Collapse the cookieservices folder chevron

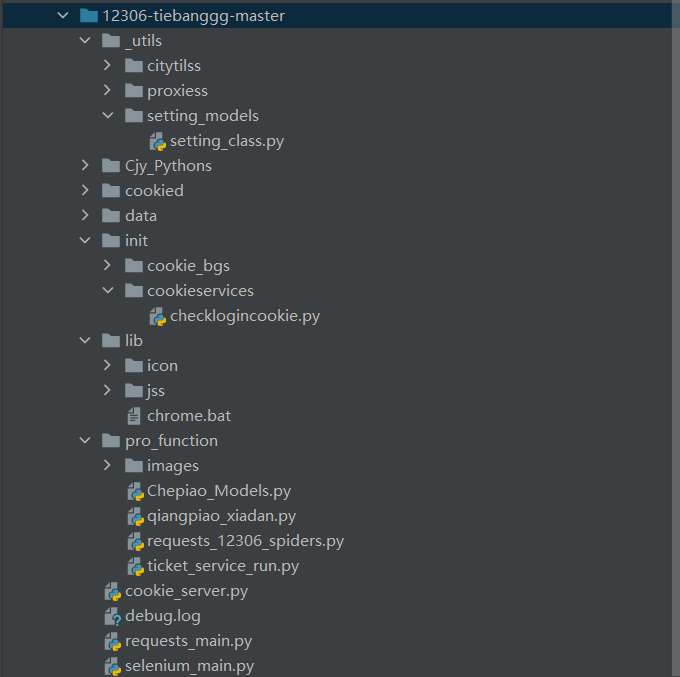point(108,291)
